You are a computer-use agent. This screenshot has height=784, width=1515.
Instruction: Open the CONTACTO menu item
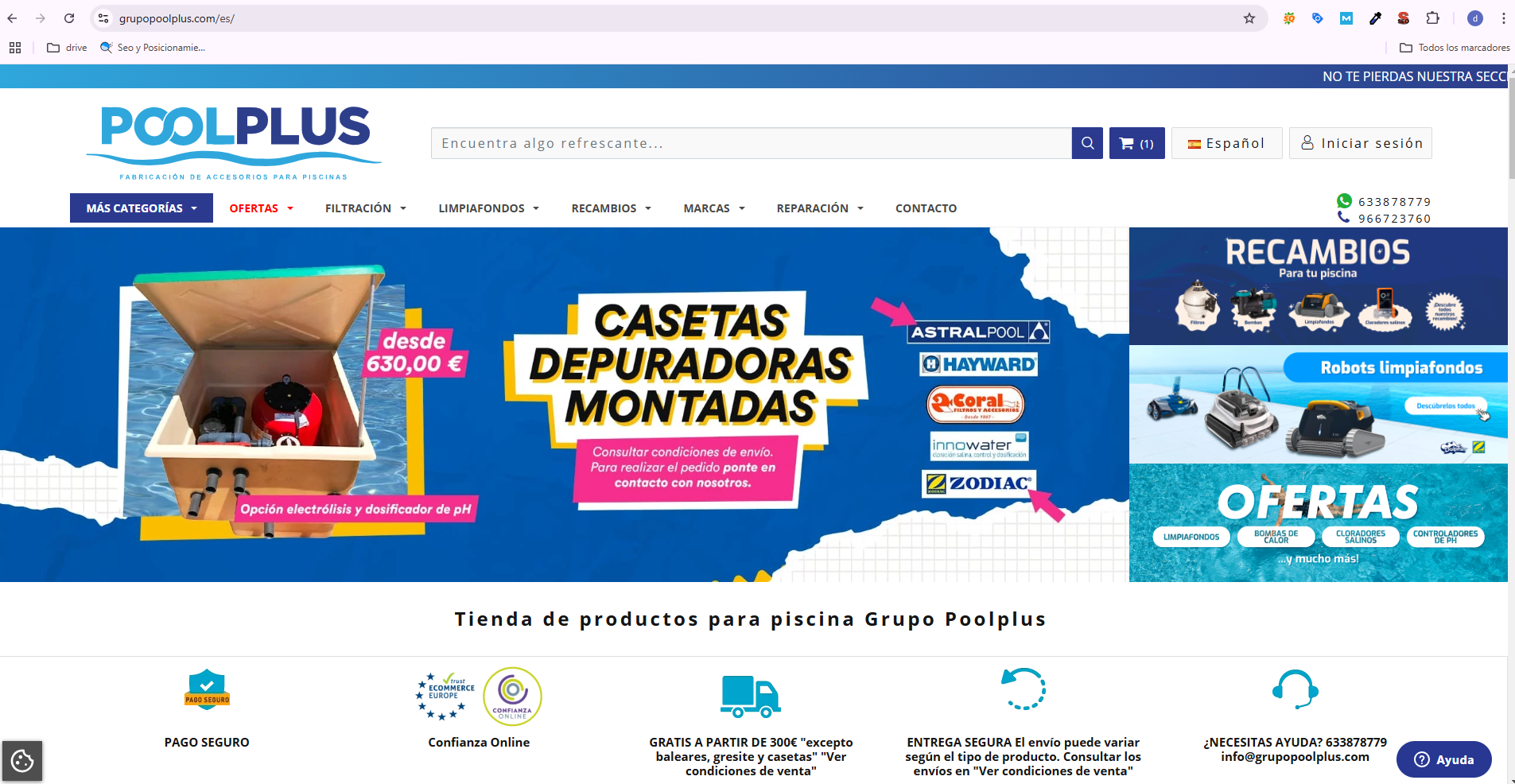coord(926,208)
